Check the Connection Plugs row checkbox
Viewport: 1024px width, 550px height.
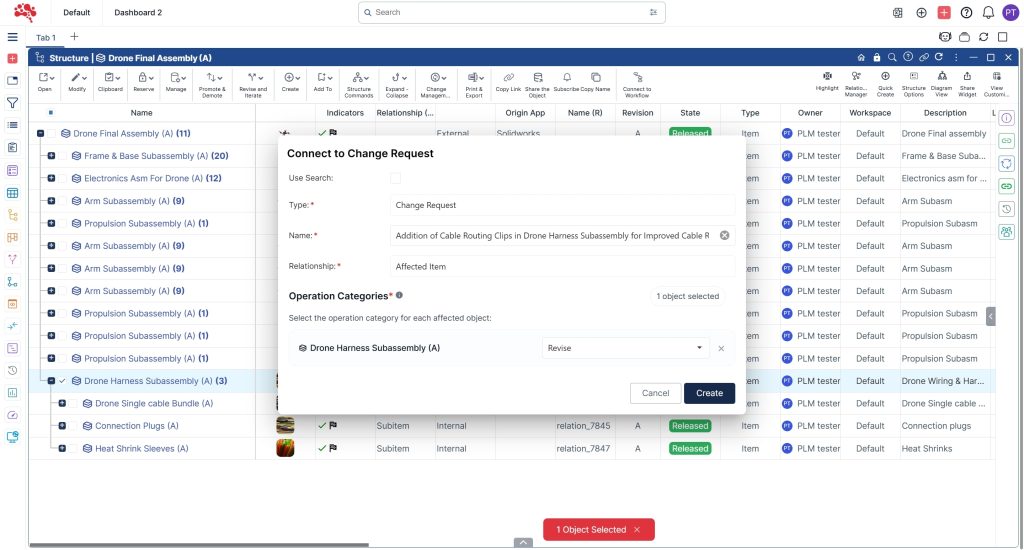pos(74,426)
